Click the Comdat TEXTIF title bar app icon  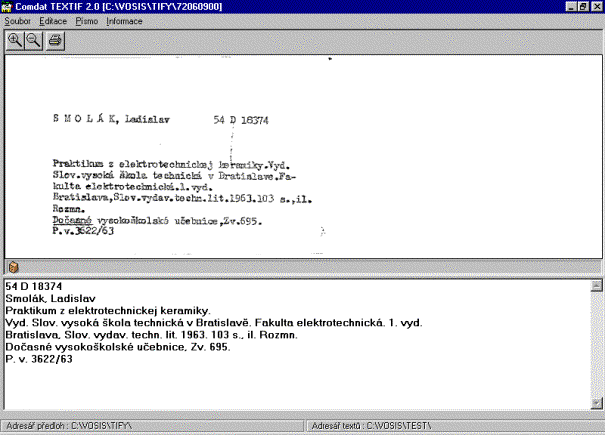8,6
